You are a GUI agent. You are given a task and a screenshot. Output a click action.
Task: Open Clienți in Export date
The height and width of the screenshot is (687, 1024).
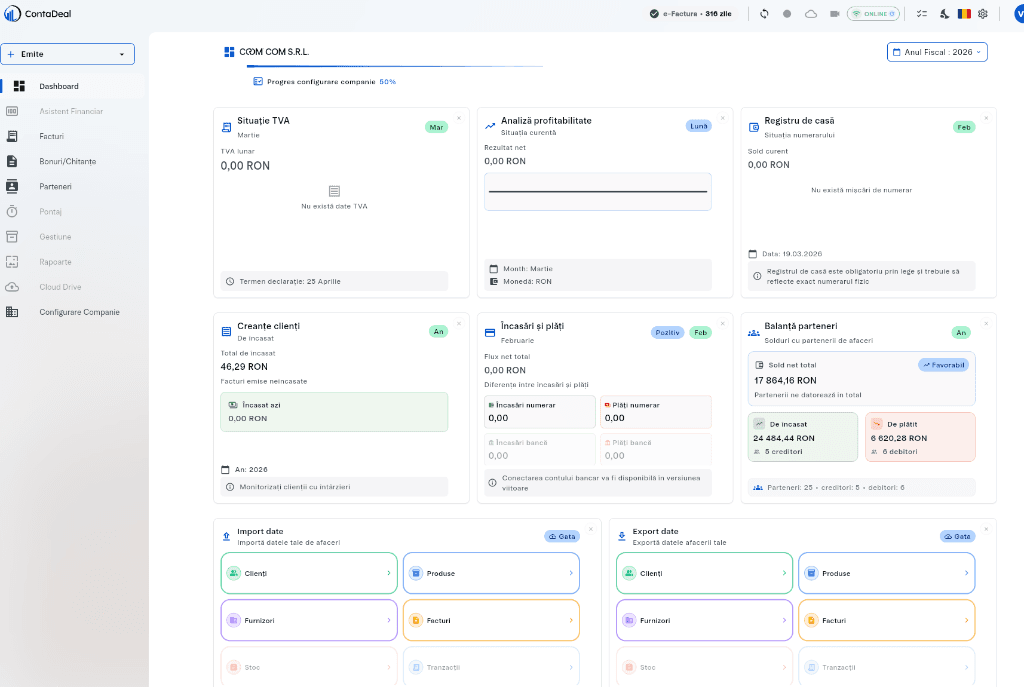(705, 573)
